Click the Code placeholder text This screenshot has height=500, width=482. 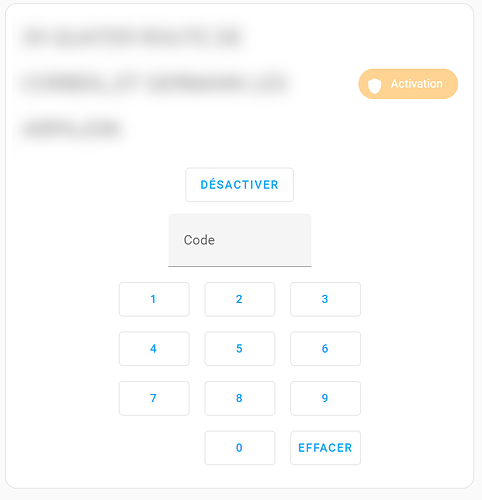point(199,240)
